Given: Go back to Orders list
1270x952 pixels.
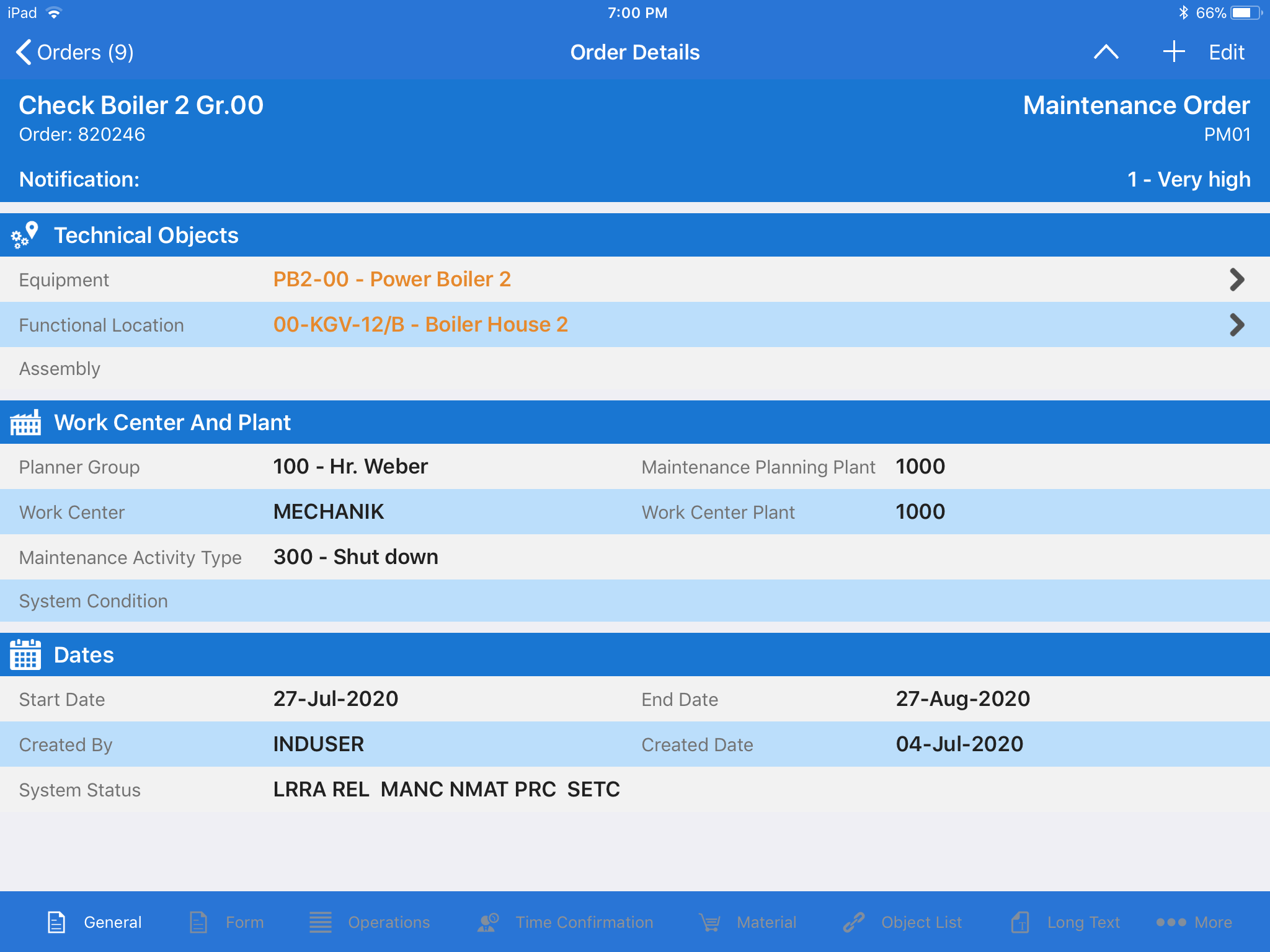Looking at the screenshot, I should pos(74,52).
